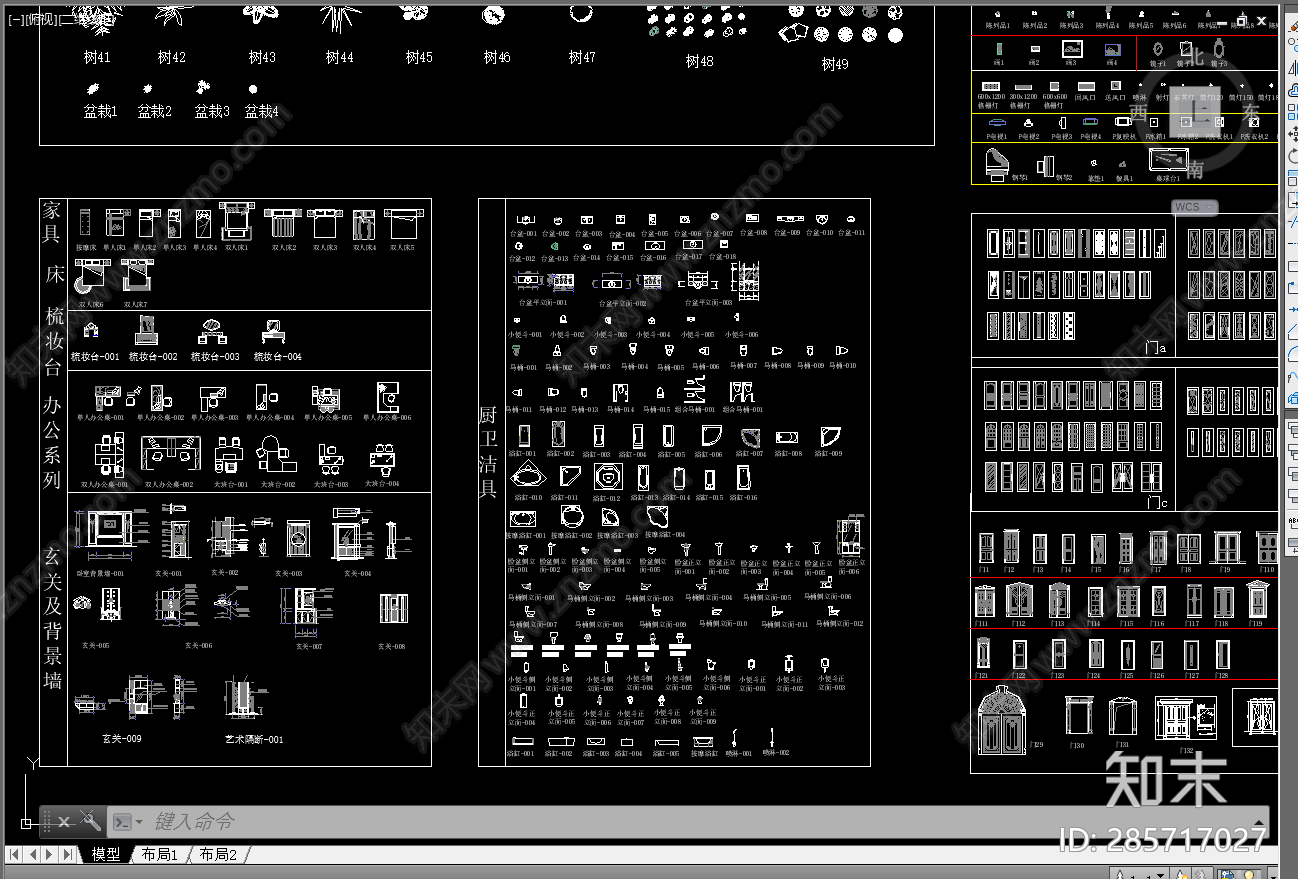Close the command line window
This screenshot has height=879, width=1298.
pyautogui.click(x=63, y=822)
